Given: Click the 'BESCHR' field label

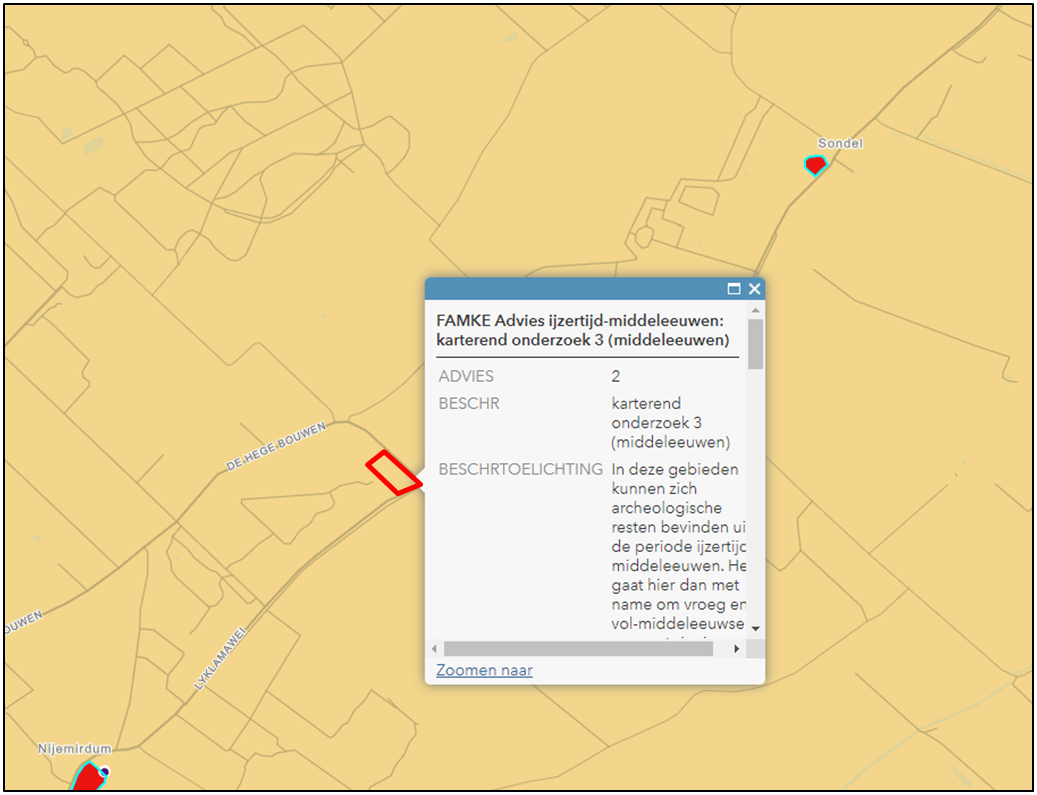Looking at the screenshot, I should [x=469, y=403].
